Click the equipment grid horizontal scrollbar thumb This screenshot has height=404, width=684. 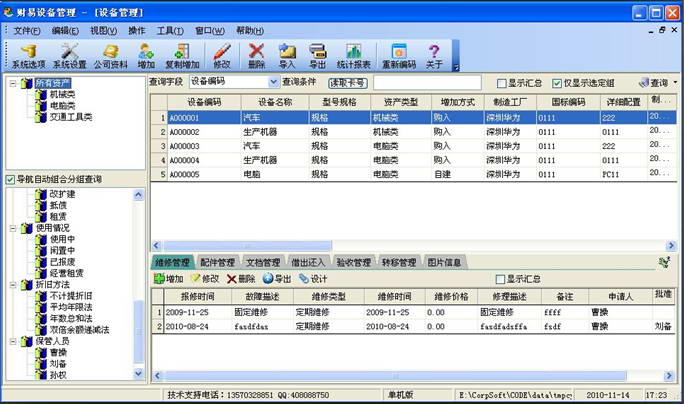247,246
